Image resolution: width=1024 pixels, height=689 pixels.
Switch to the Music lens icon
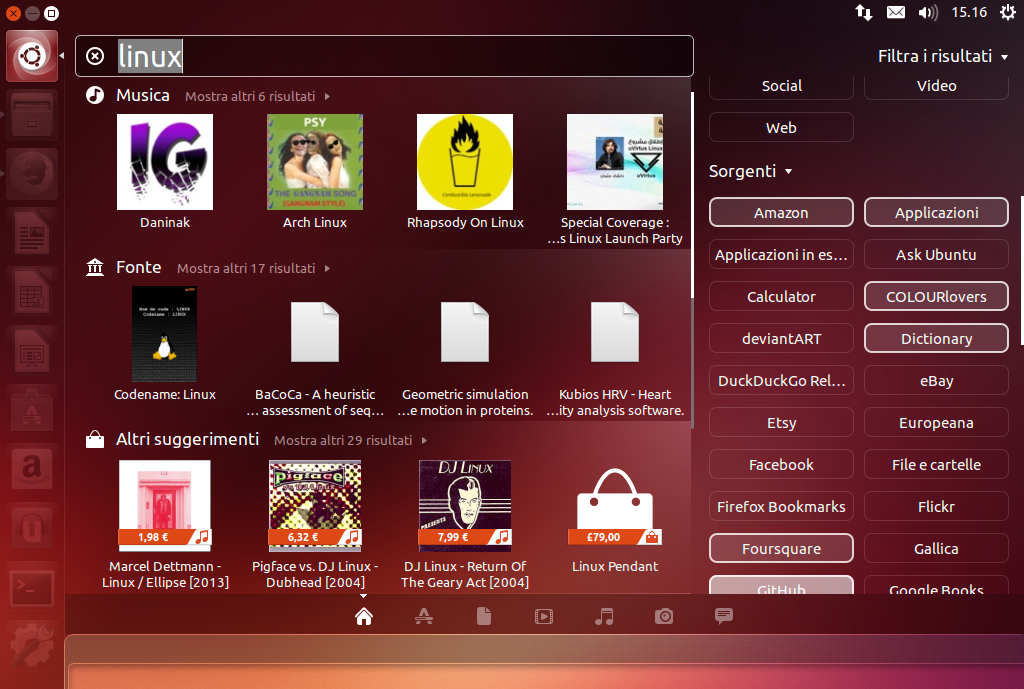604,616
